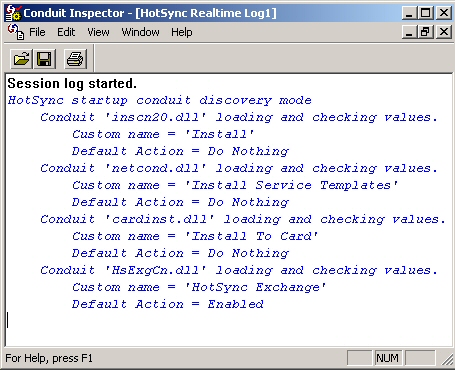The image size is (455, 370).
Task: Open the document system menu icon
Action: tap(16, 32)
